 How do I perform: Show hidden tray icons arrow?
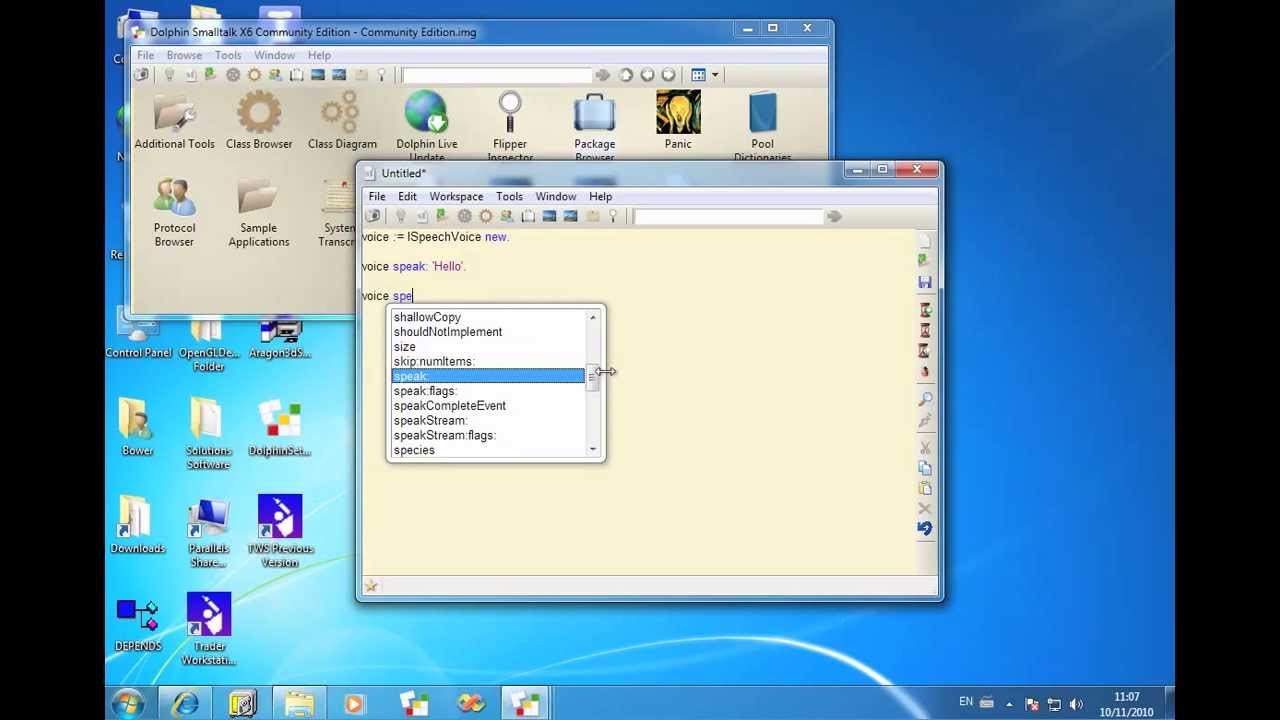1009,704
